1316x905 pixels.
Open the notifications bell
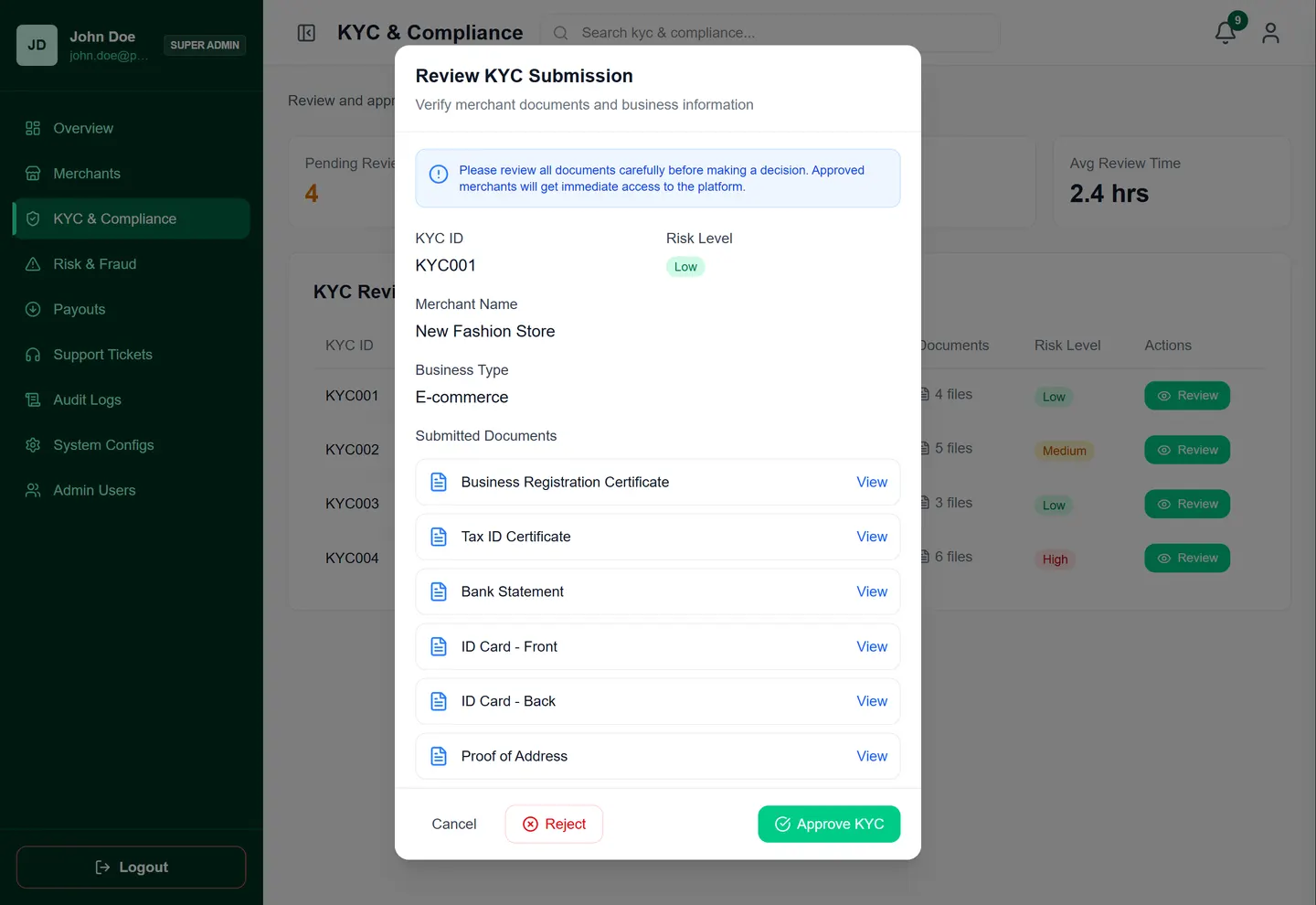coord(1226,33)
